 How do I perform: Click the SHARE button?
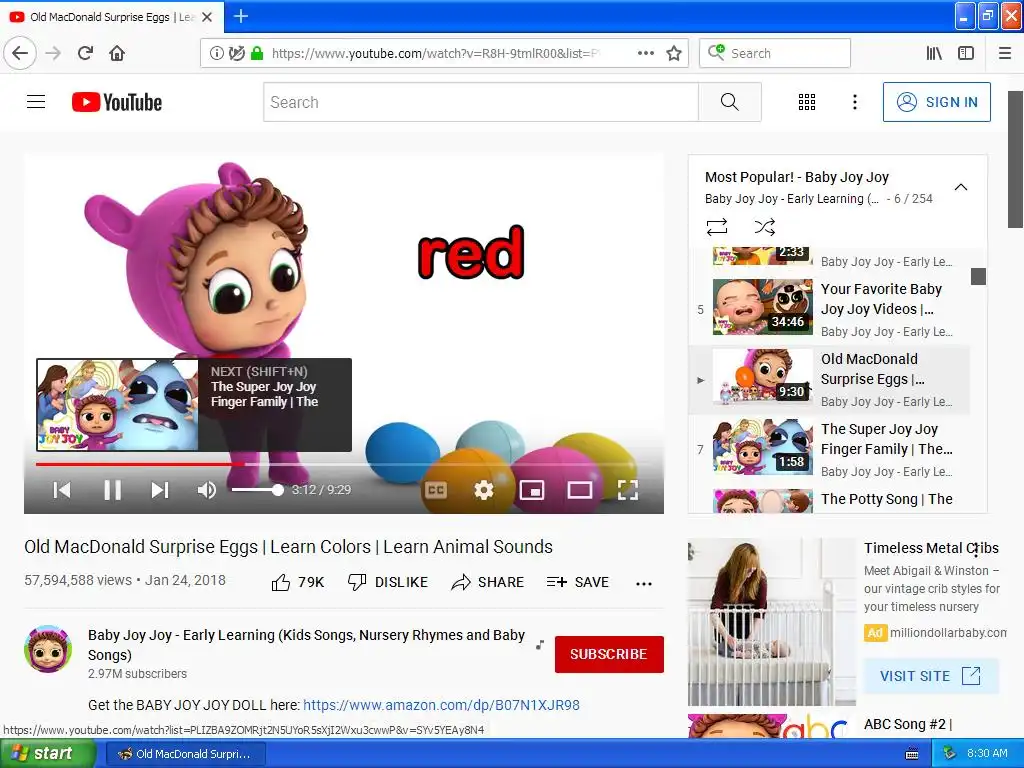[487, 582]
